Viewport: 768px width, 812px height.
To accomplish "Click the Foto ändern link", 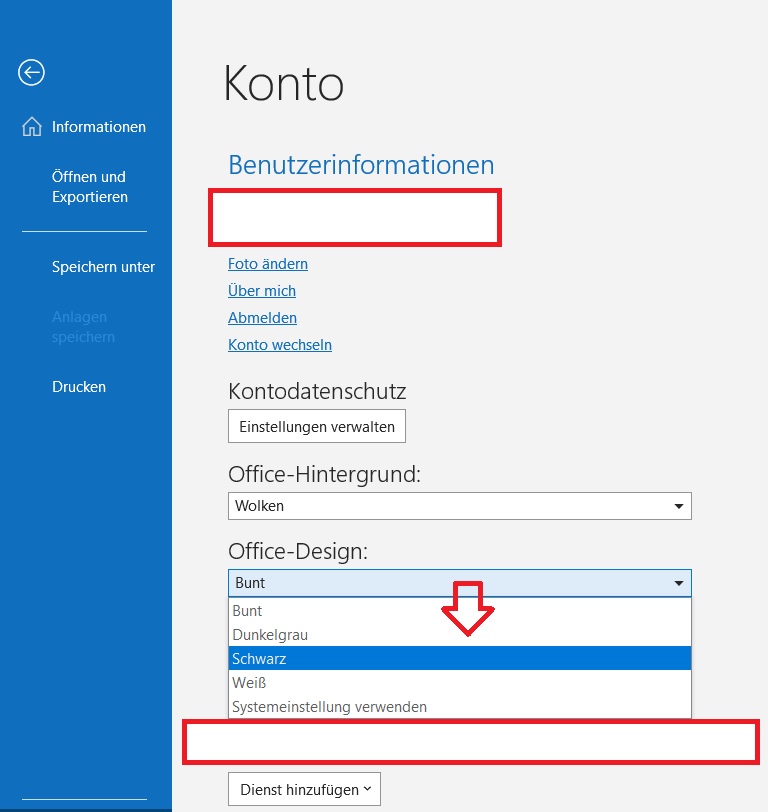I will 268,264.
